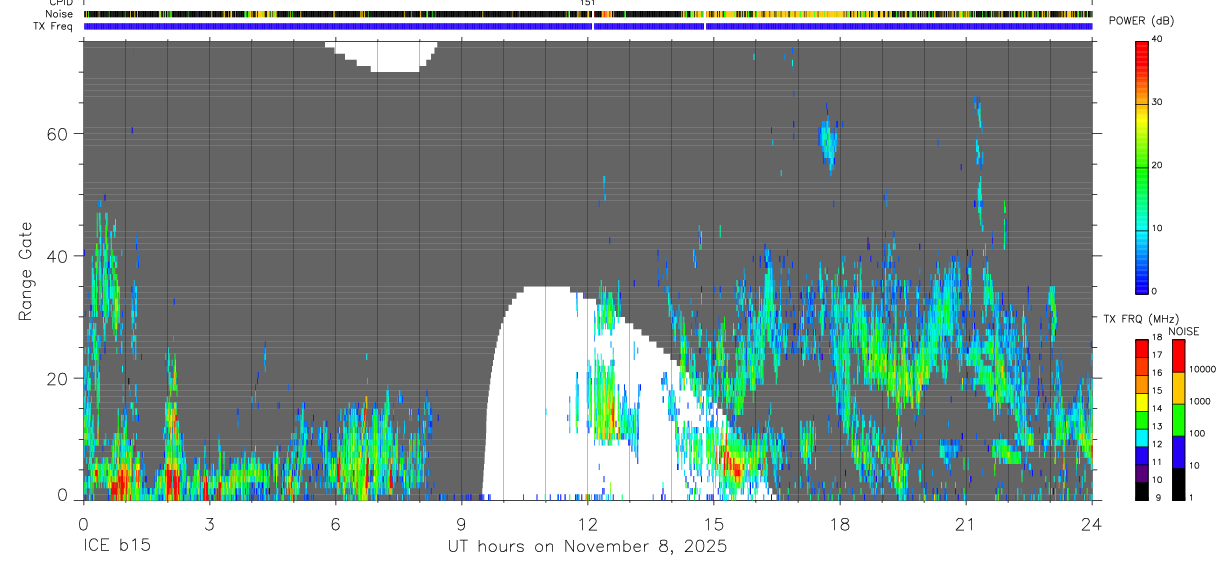1228x567 pixels.
Task: Pick the yellow 14–15 MHz swatch in TX FRQ legend
Action: click(1142, 402)
